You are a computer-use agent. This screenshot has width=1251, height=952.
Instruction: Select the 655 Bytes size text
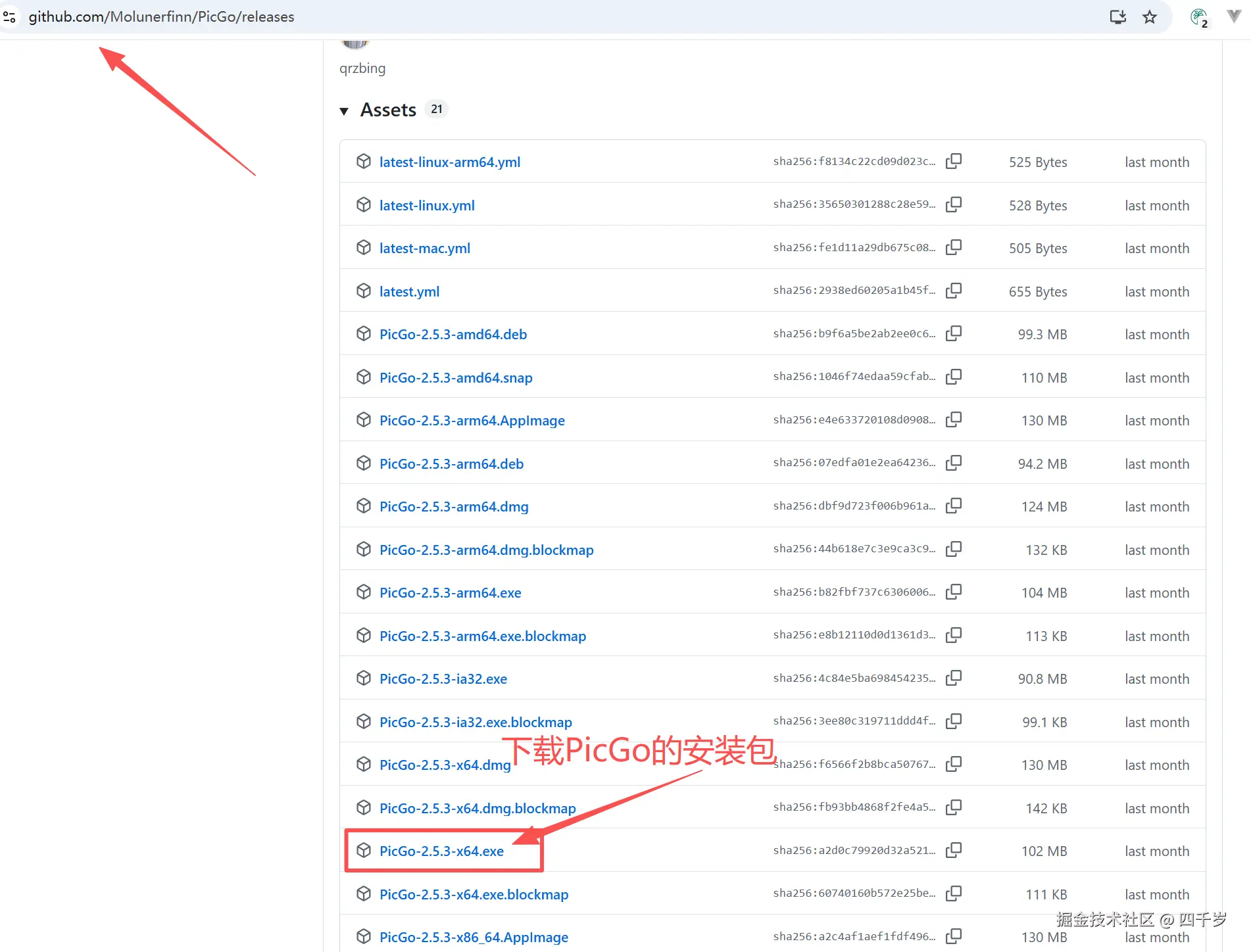coord(1038,291)
